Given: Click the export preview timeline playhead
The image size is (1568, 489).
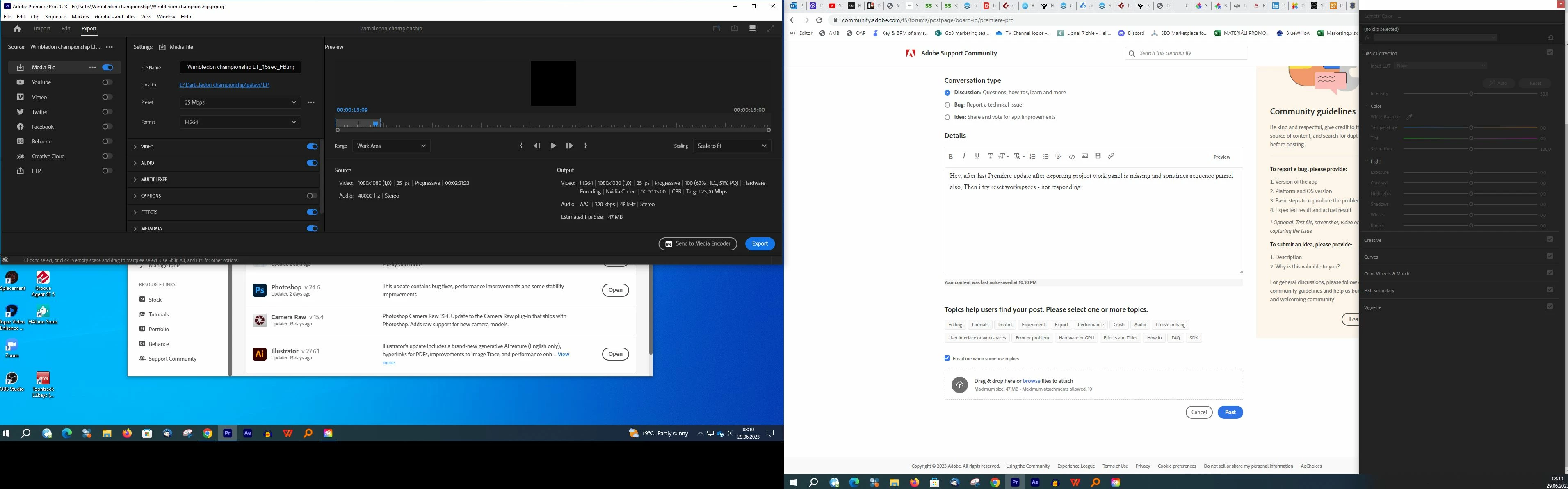Looking at the screenshot, I should click(376, 124).
